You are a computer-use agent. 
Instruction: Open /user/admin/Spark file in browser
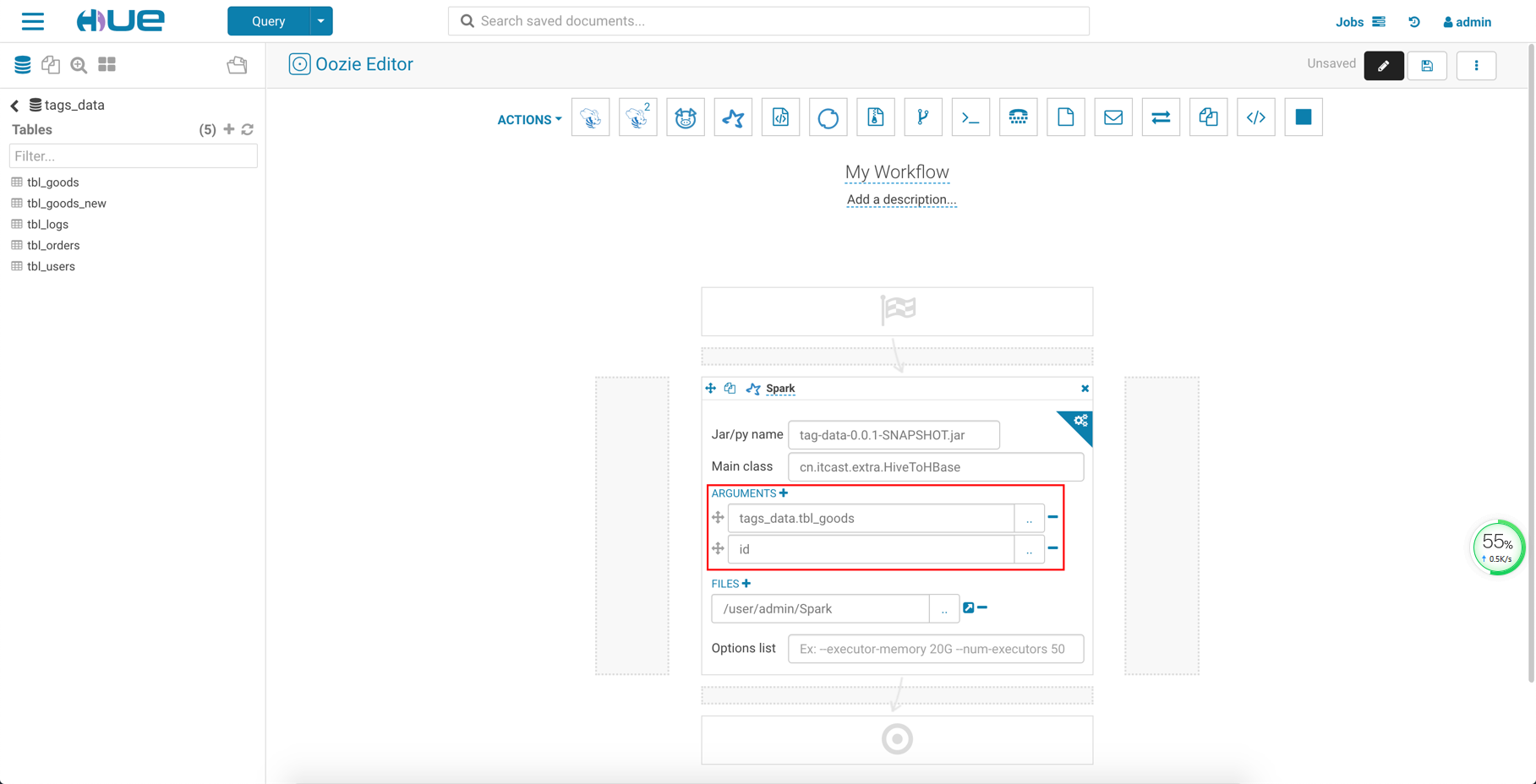pos(969,607)
